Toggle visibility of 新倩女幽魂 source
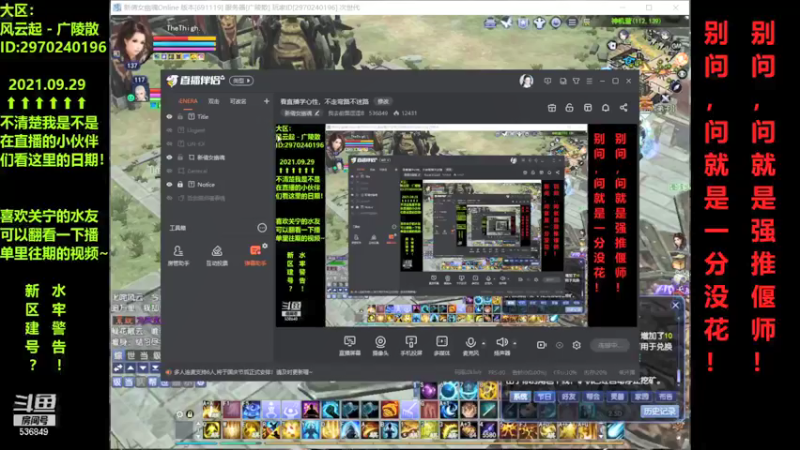 pyautogui.click(x=169, y=157)
